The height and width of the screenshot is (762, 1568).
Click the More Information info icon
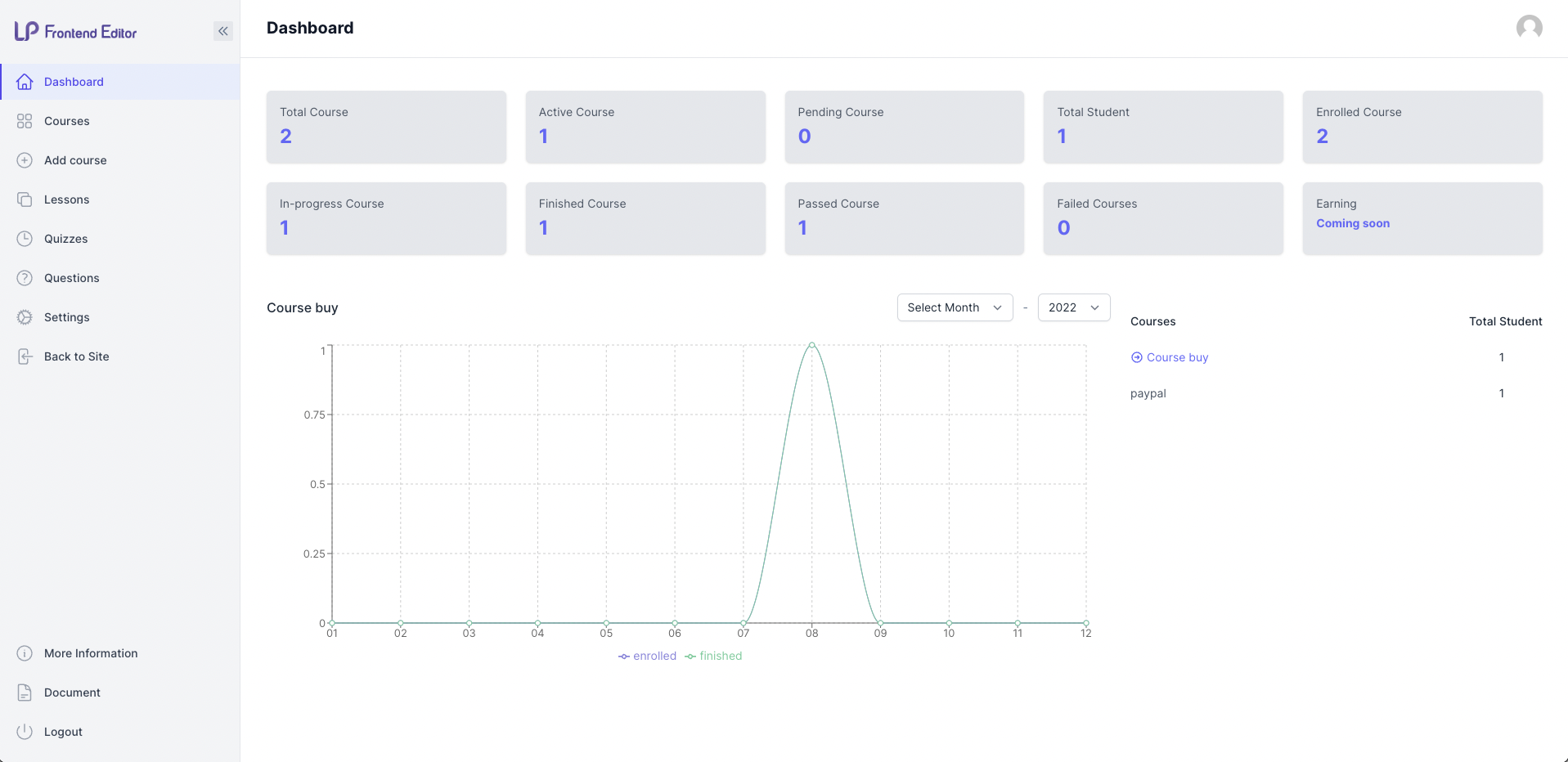pyautogui.click(x=25, y=653)
